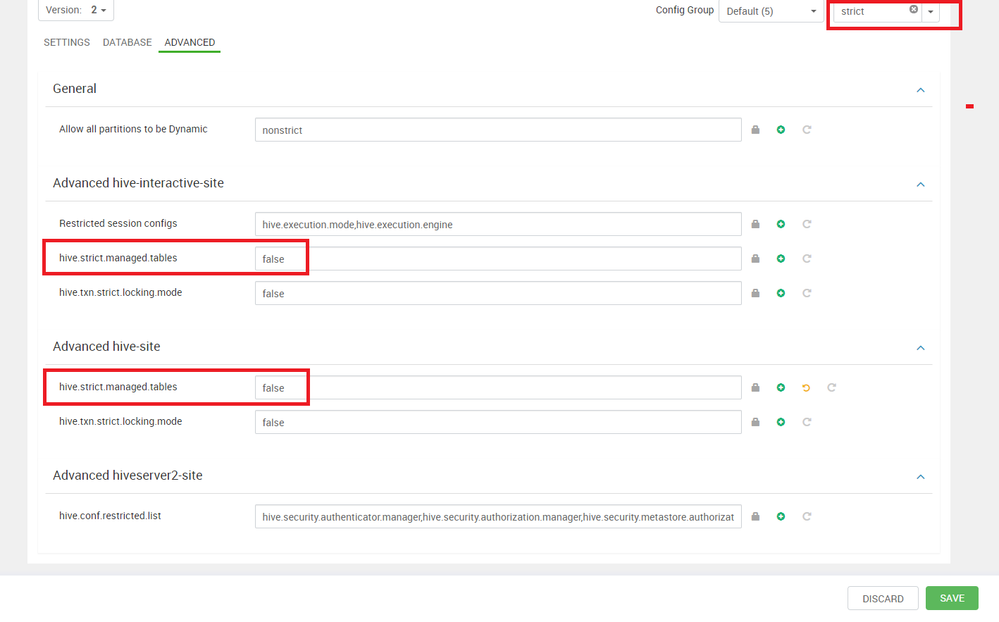Click lock icon for Allow all partitions to be Dynamic
Screen dimensions: 999x622
tap(755, 130)
